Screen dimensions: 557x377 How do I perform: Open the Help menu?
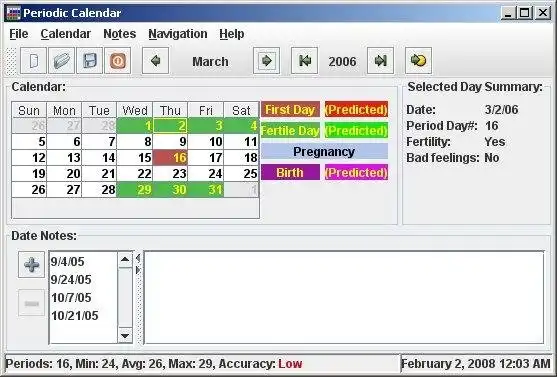coord(232,34)
